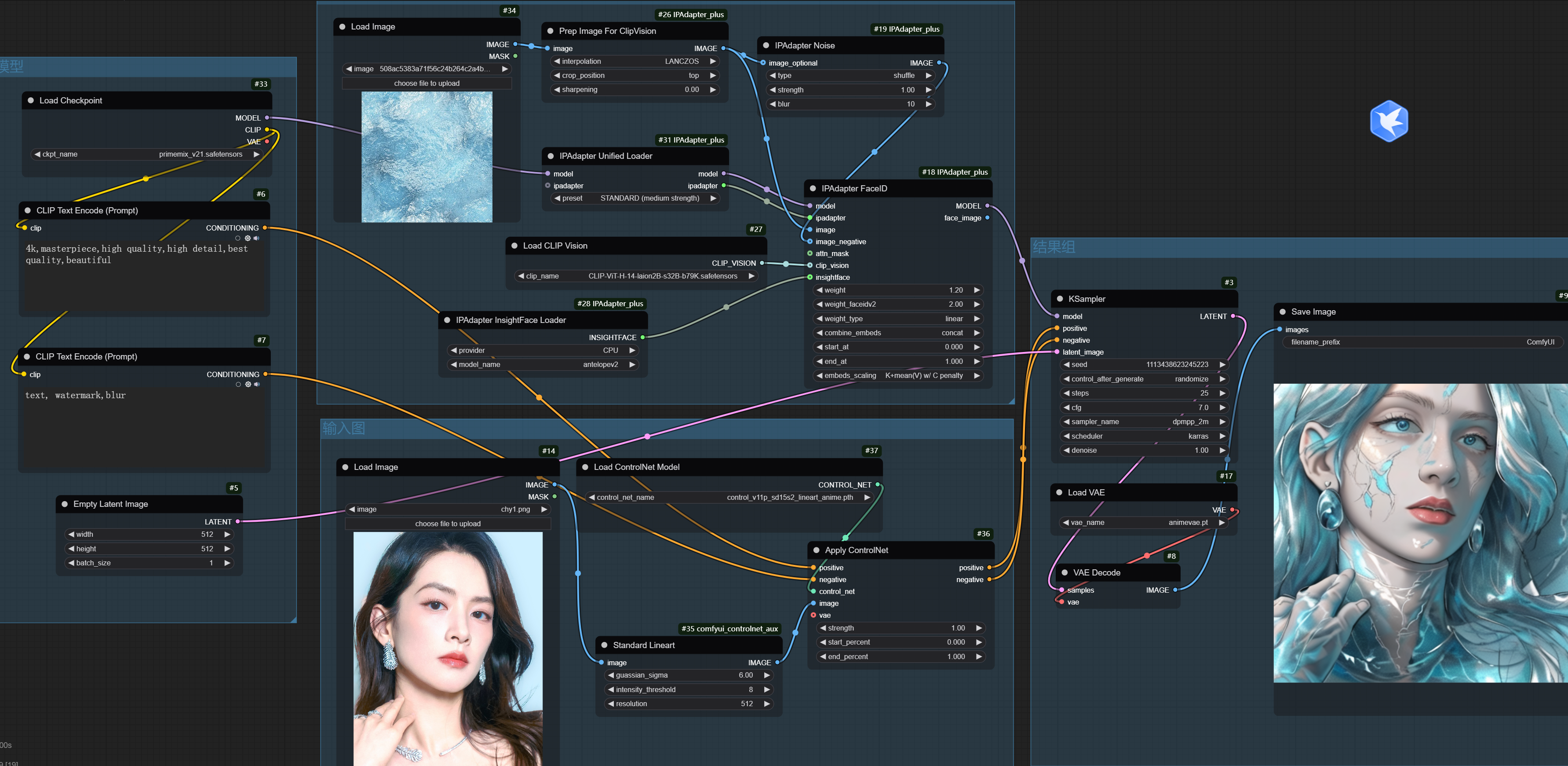Image resolution: width=1568 pixels, height=766 pixels.
Task: Collapse the Load CLIP Vision node dot
Action: pos(514,246)
